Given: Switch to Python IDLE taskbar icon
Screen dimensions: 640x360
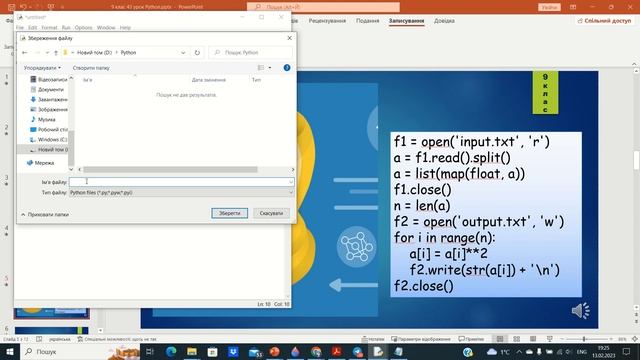Looking at the screenshot, I should click(x=378, y=351).
